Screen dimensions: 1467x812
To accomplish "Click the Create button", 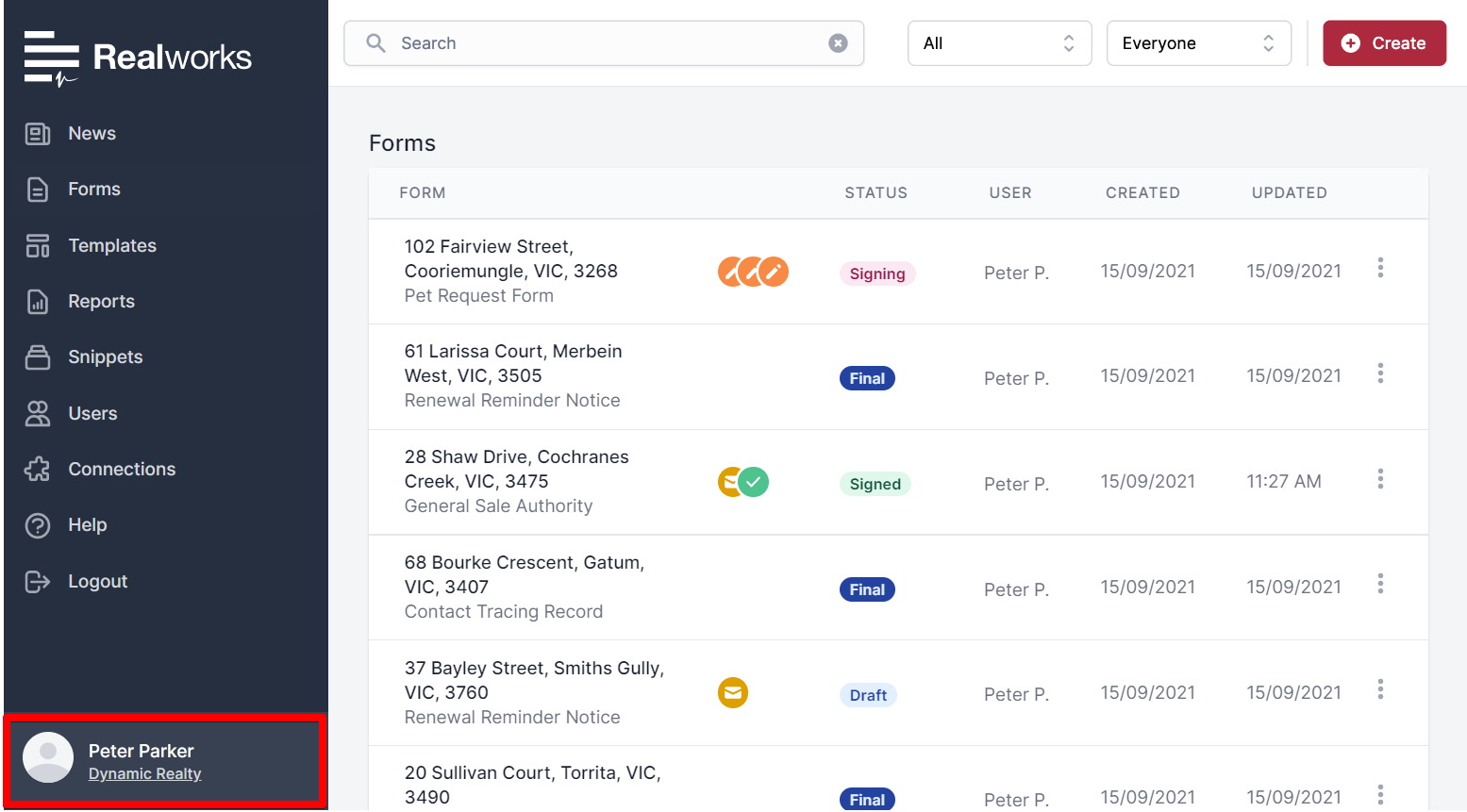I will coord(1384,43).
